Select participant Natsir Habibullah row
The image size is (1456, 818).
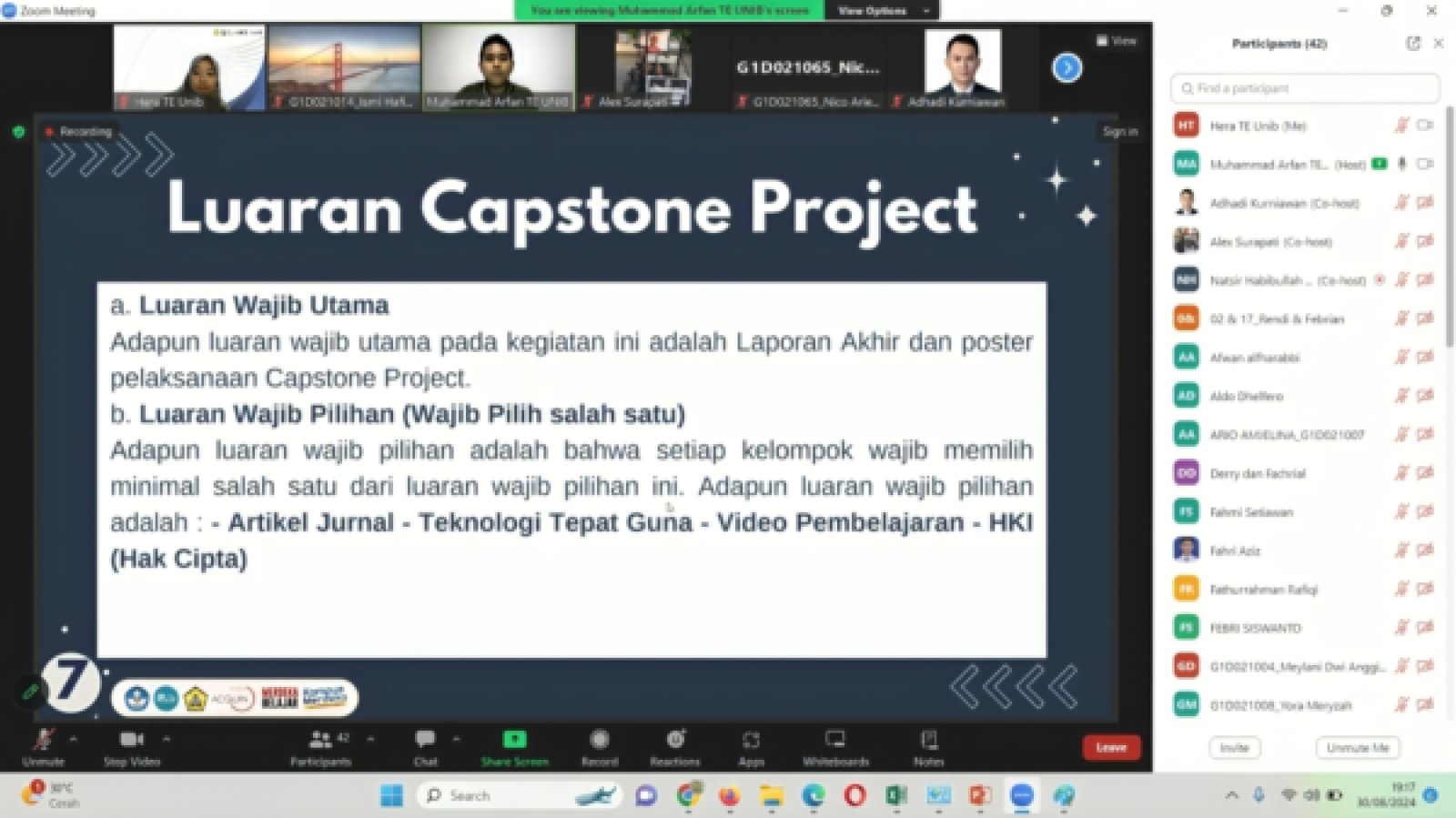point(1305,280)
